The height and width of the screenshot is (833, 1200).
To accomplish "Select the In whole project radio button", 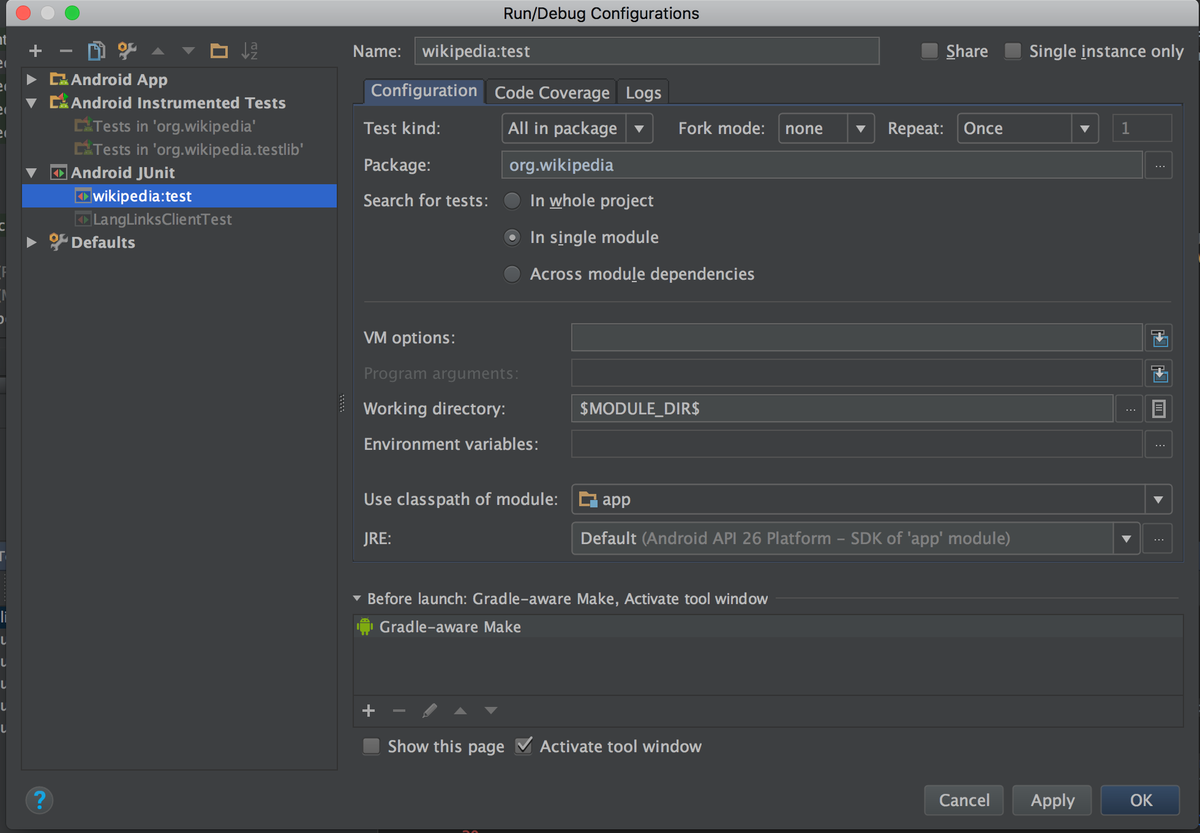I will 511,200.
